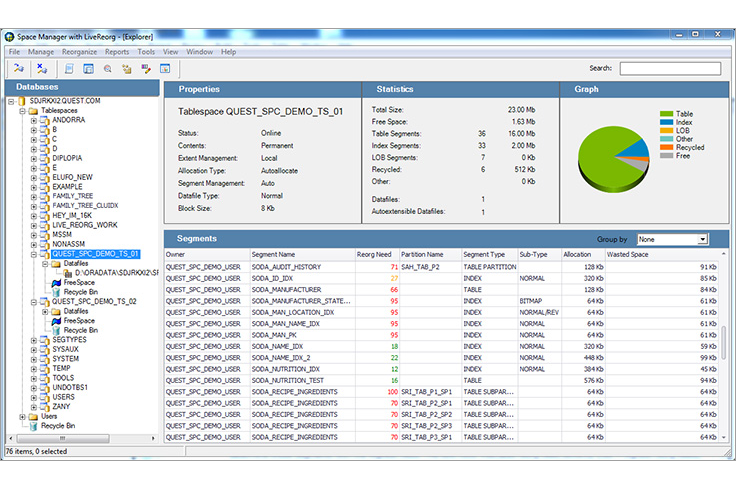Click into the Search input field
Image resolution: width=736 pixels, height=489 pixels.
point(670,69)
